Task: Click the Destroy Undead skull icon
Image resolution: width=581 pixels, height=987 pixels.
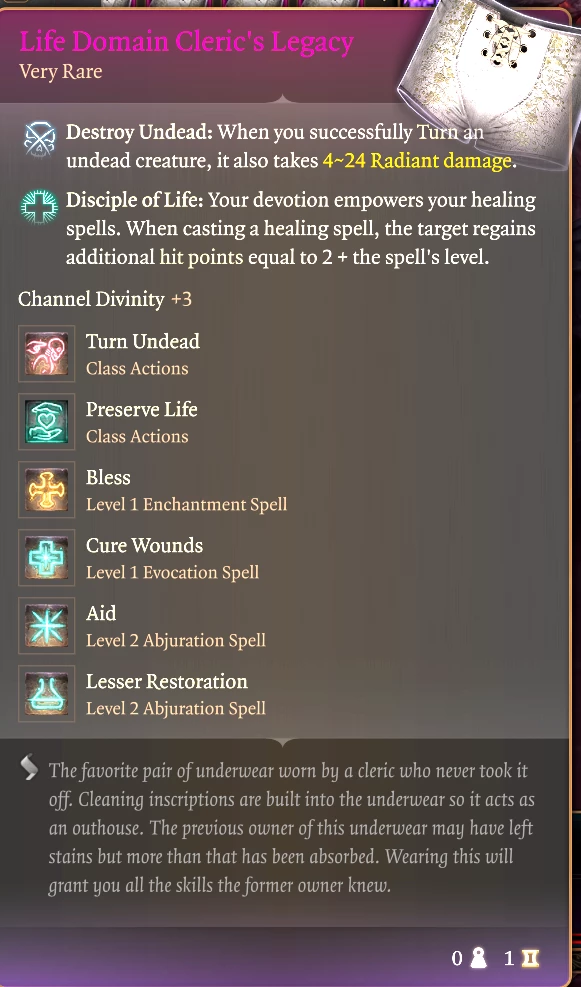Action: (40, 139)
